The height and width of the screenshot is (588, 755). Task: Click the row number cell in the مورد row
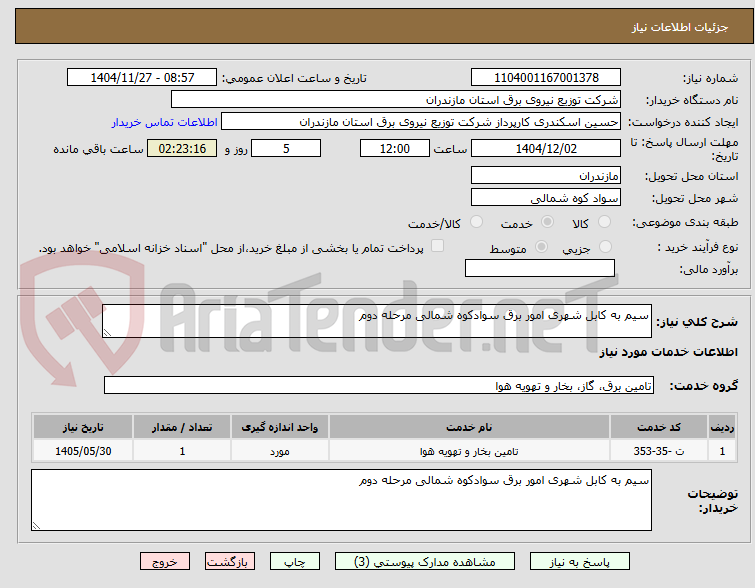coord(722,451)
